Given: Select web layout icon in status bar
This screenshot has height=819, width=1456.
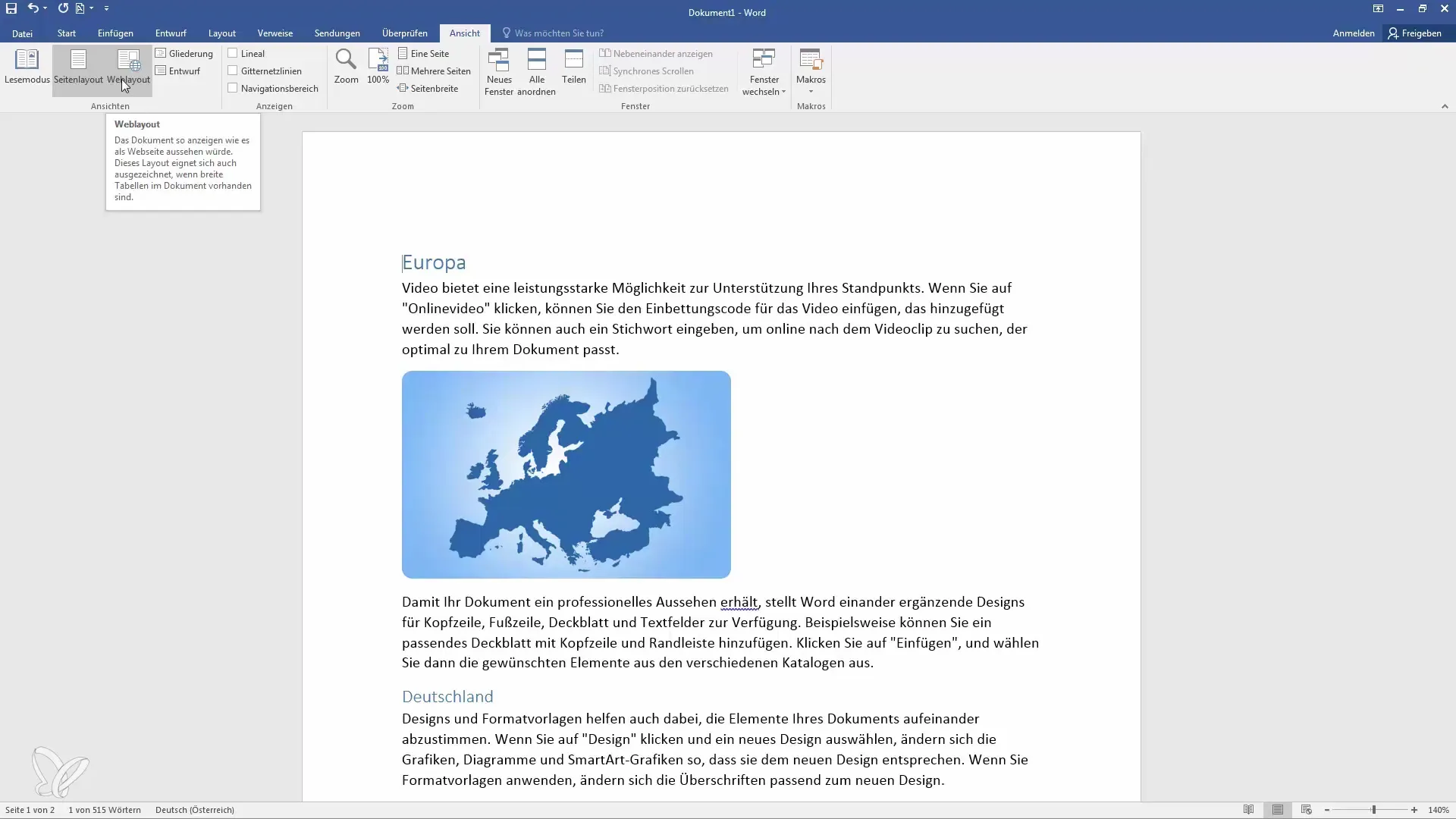Looking at the screenshot, I should (x=1307, y=810).
